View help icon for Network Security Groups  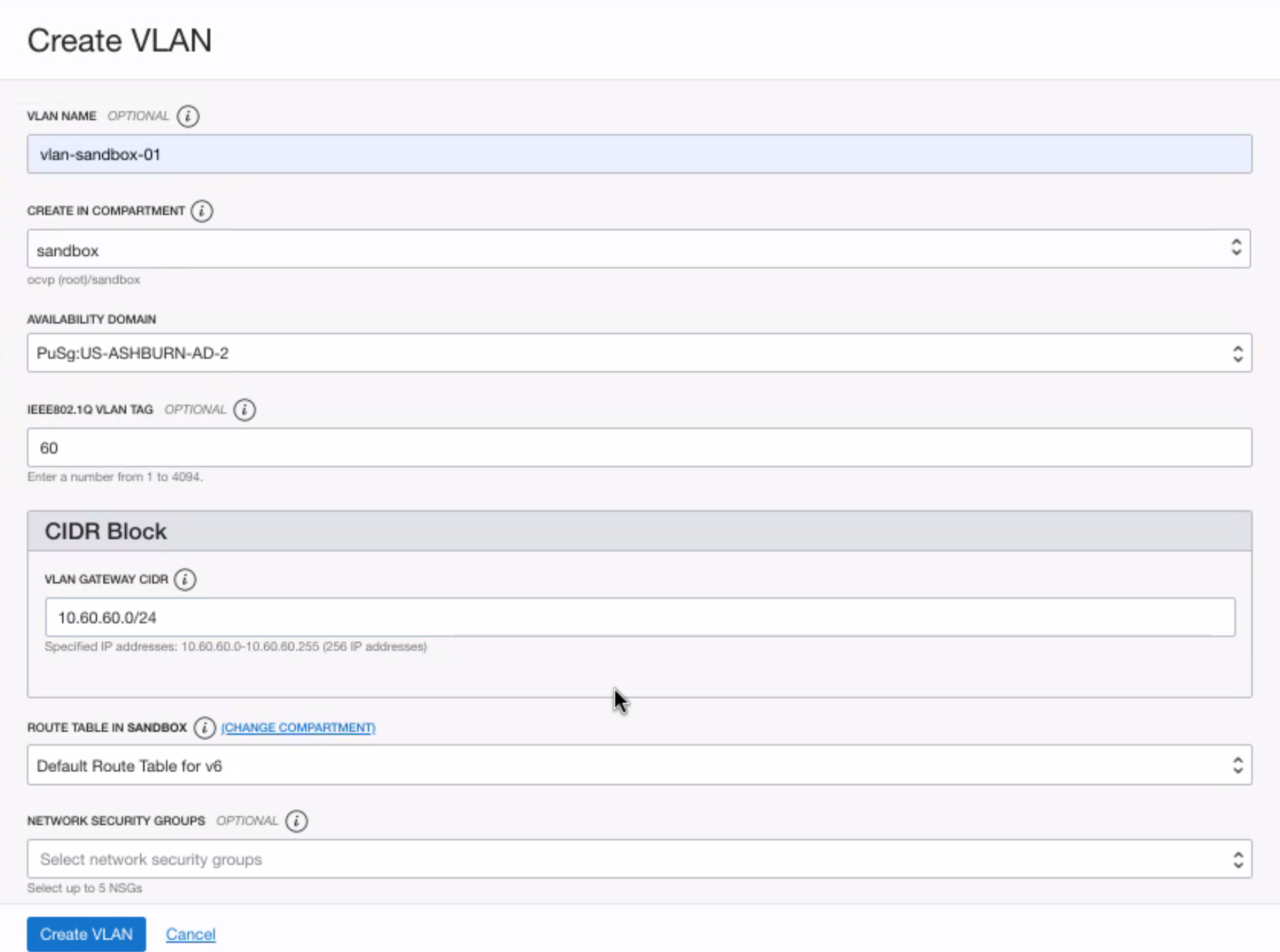[x=296, y=821]
